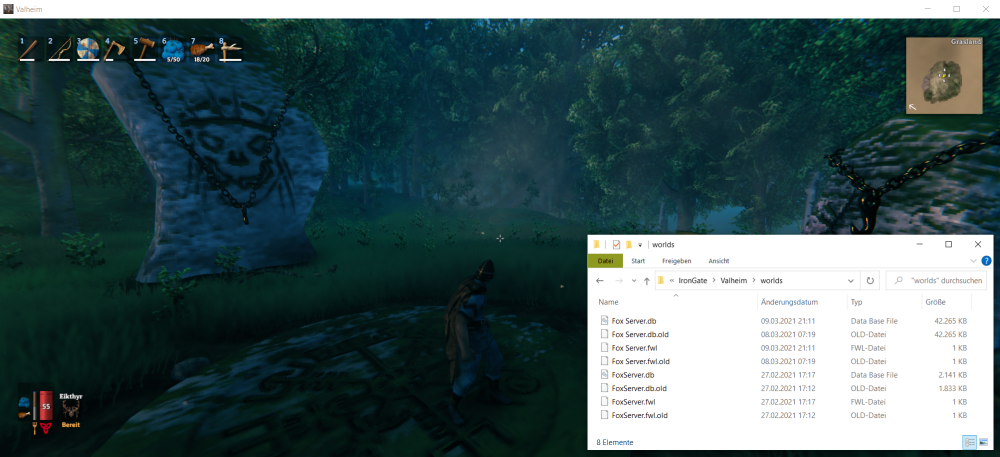Click the Valheim app icon in title bar

[x=8, y=9]
